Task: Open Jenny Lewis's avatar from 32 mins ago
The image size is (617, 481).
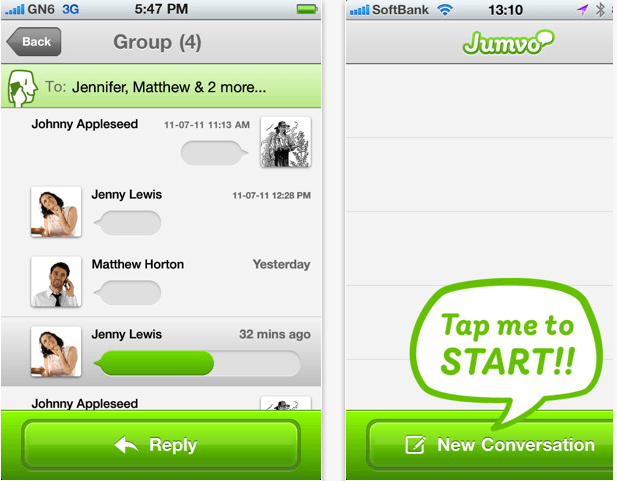Action: point(56,352)
